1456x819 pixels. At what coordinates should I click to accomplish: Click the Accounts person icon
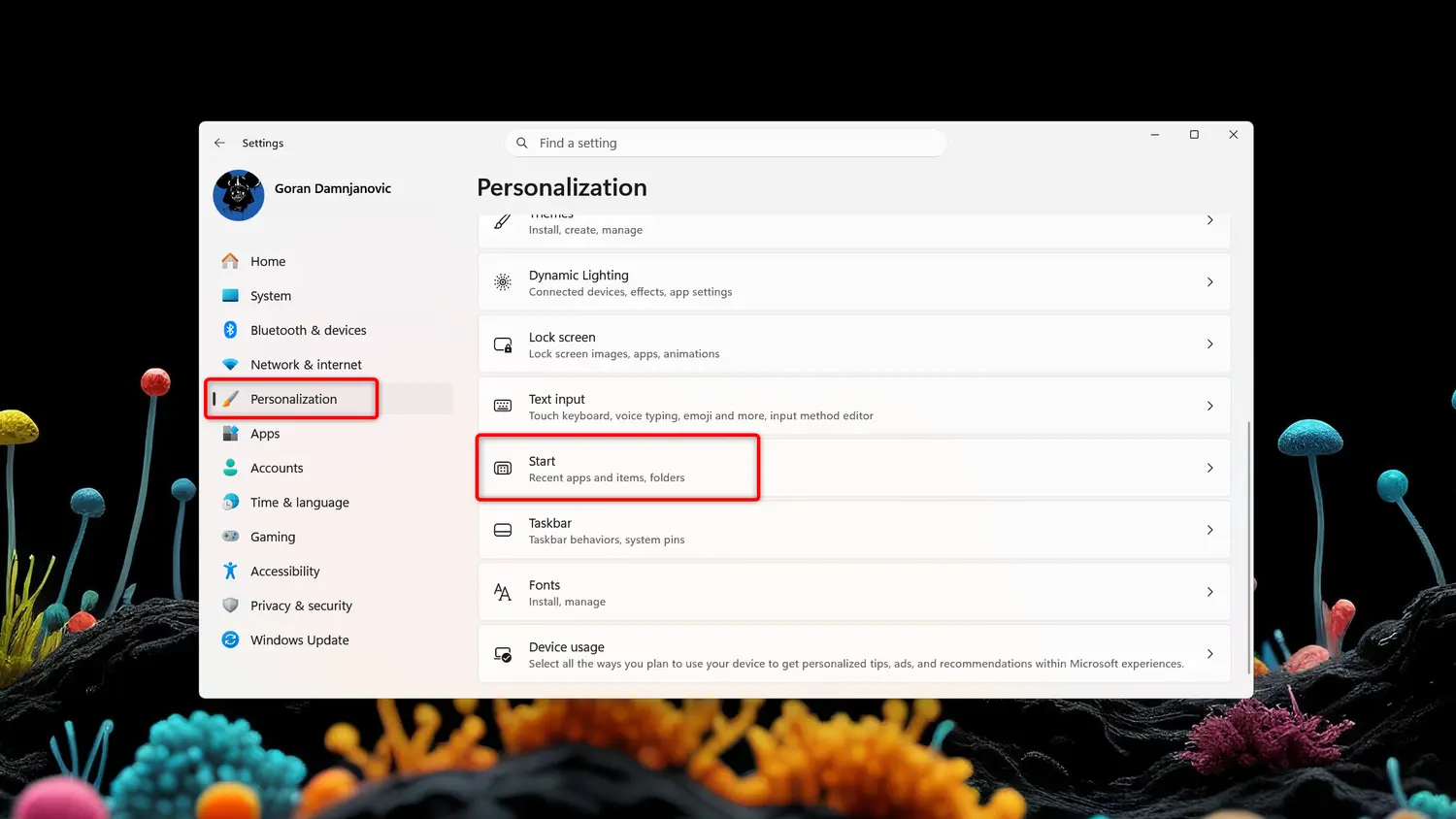click(230, 468)
